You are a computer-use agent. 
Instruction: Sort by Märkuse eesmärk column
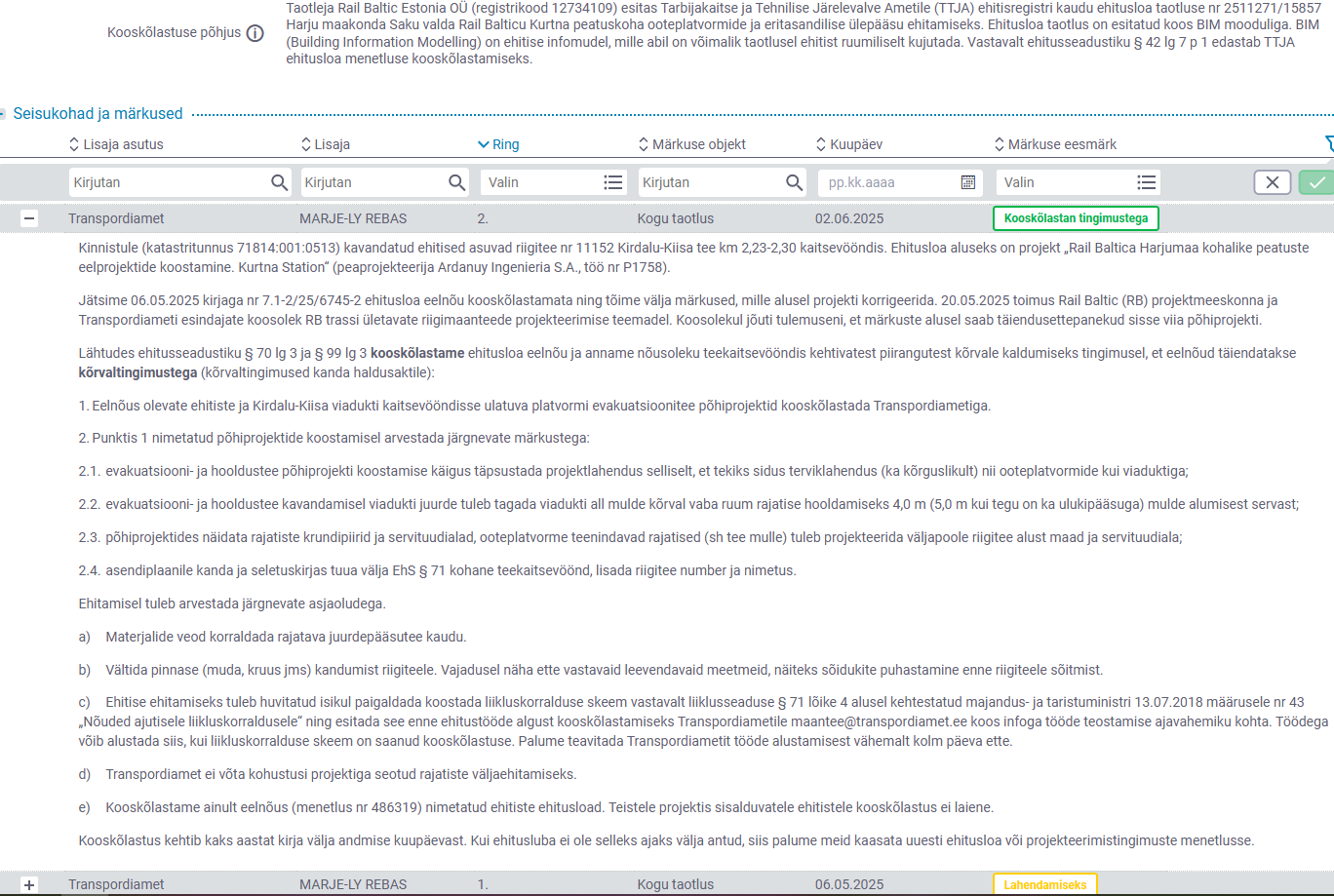point(1055,144)
